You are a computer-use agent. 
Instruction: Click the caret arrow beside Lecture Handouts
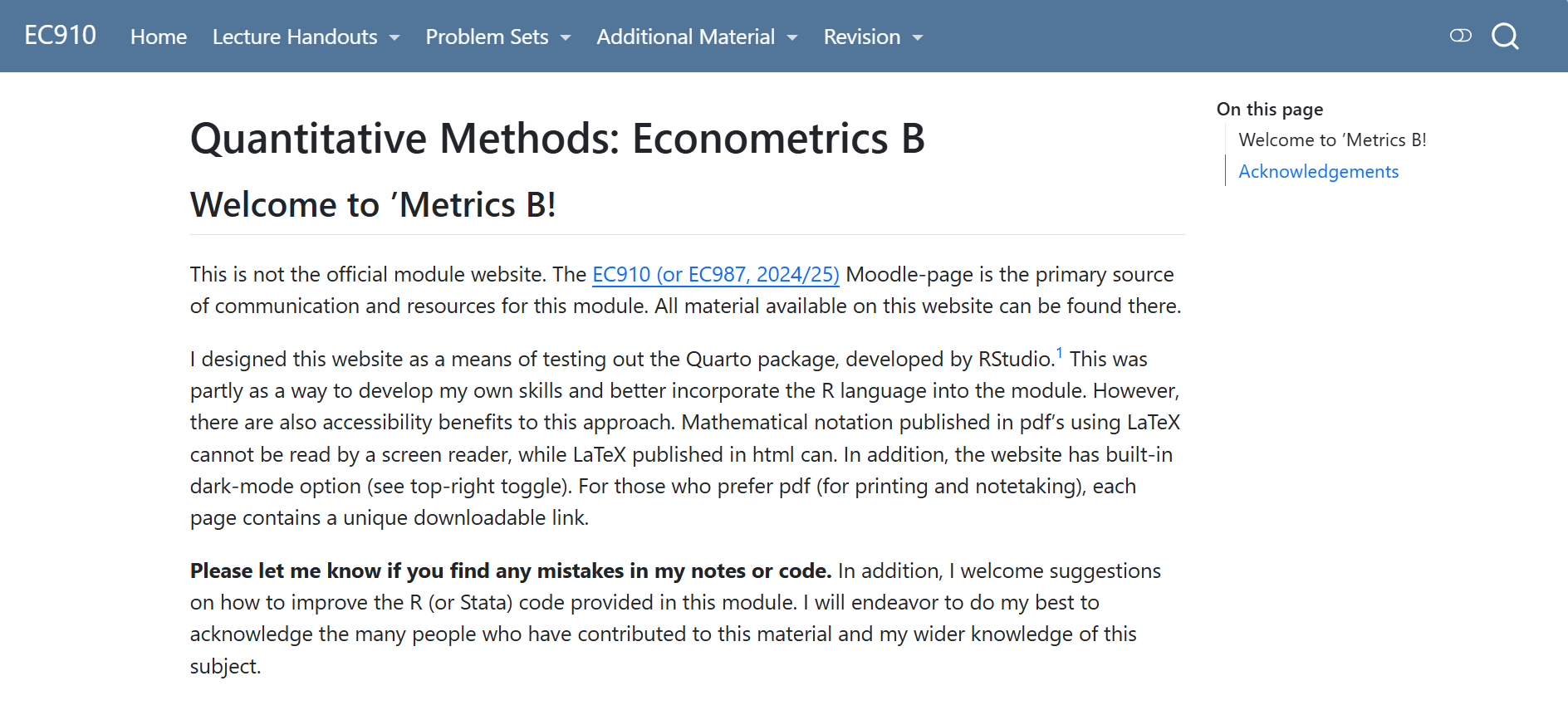point(394,38)
